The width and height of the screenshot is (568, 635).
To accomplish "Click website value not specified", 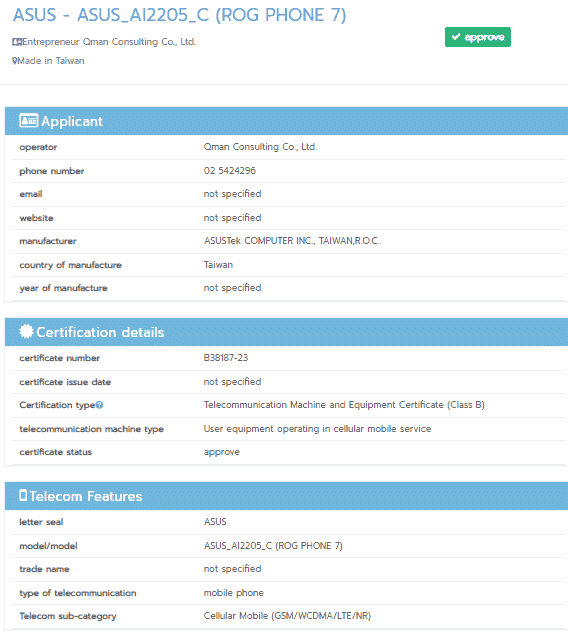I will pyautogui.click(x=232, y=217).
